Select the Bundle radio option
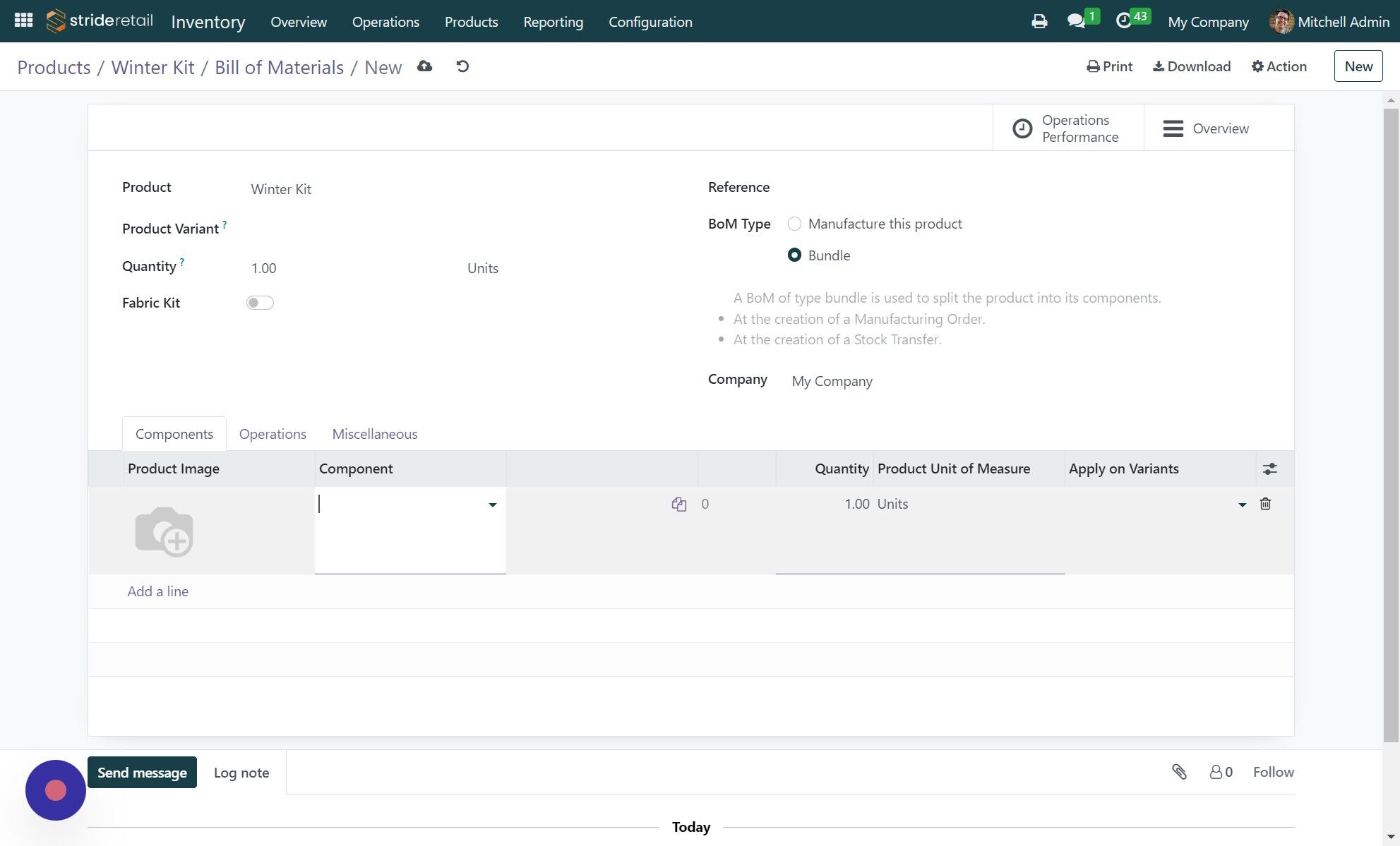The height and width of the screenshot is (846, 1400). [x=794, y=255]
